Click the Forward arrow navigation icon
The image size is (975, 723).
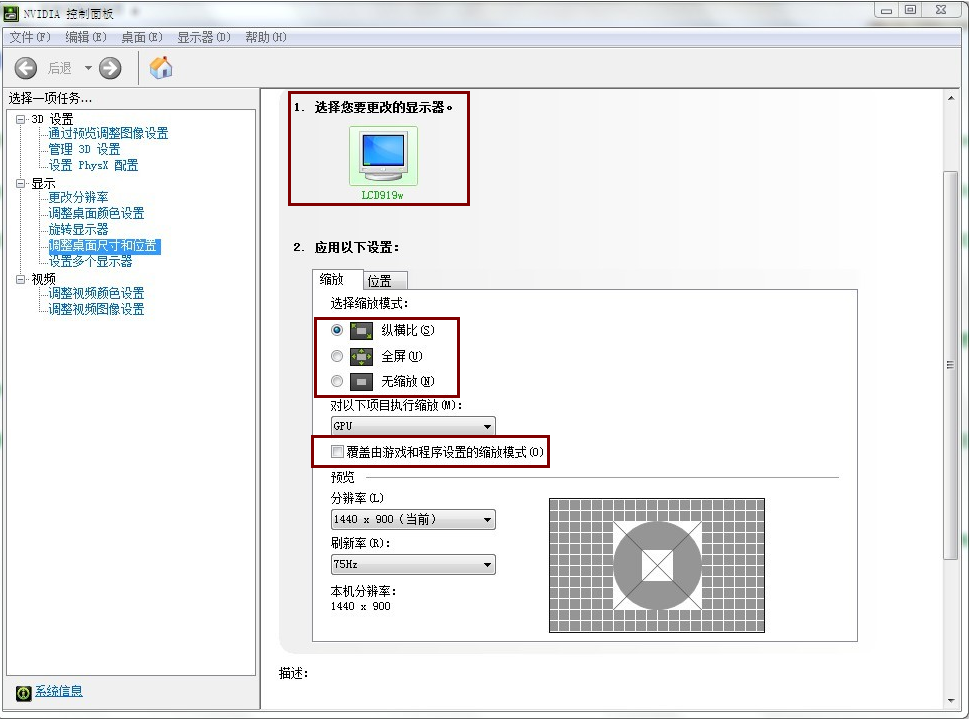pyautogui.click(x=110, y=68)
